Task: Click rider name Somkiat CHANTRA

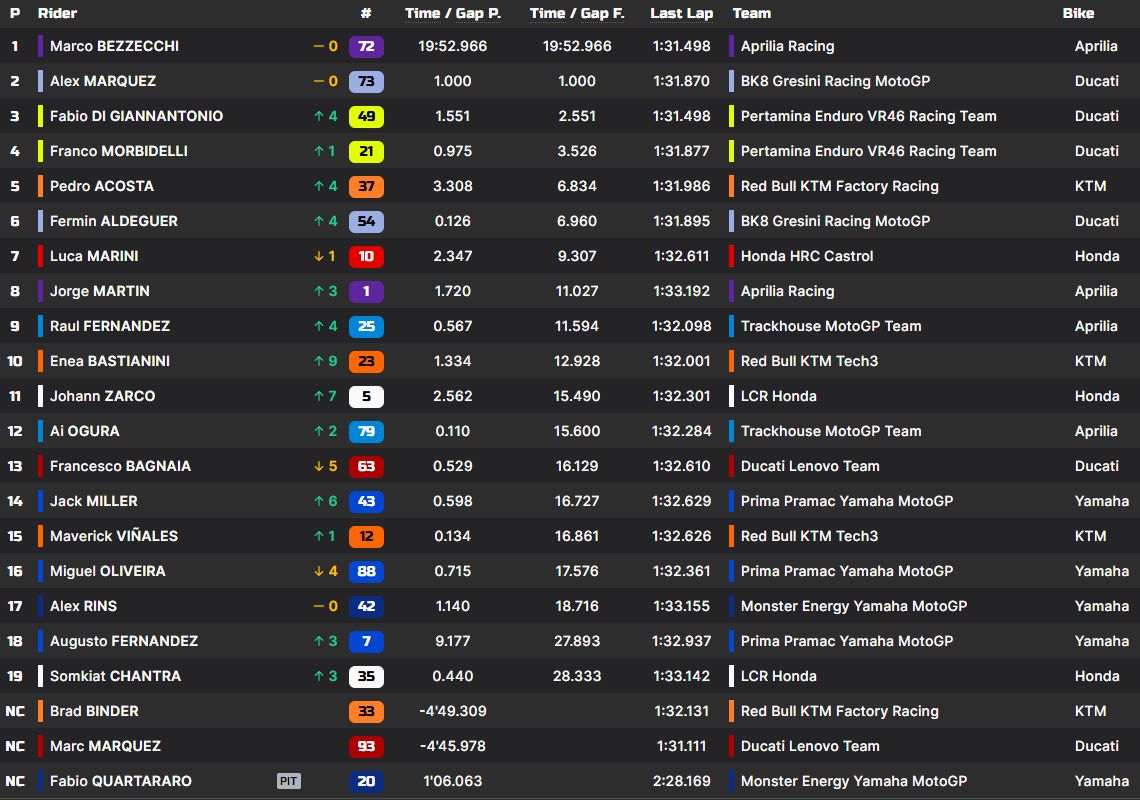Action: 115,676
